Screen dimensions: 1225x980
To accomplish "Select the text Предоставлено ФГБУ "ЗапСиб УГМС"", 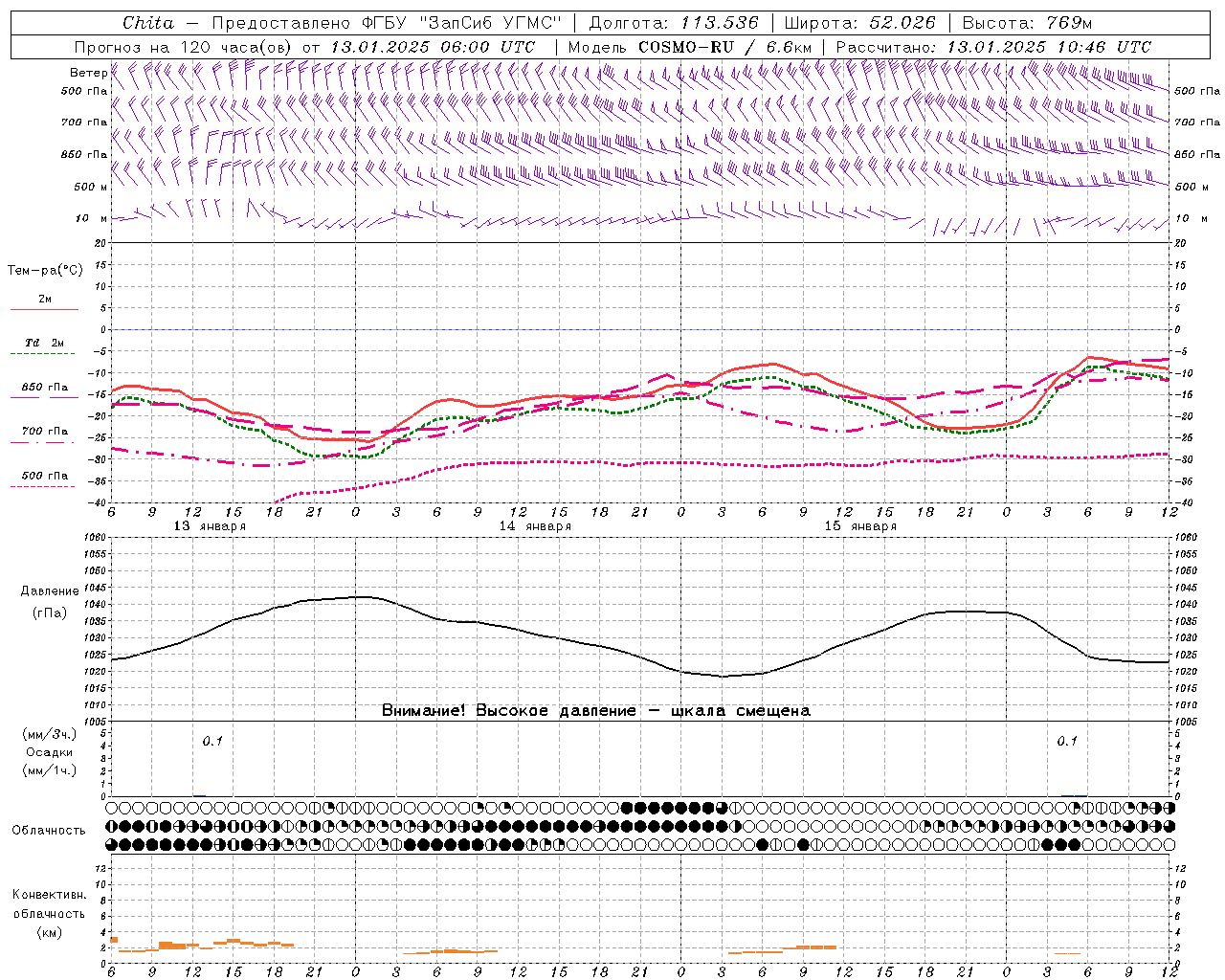I will pyautogui.click(x=387, y=23).
